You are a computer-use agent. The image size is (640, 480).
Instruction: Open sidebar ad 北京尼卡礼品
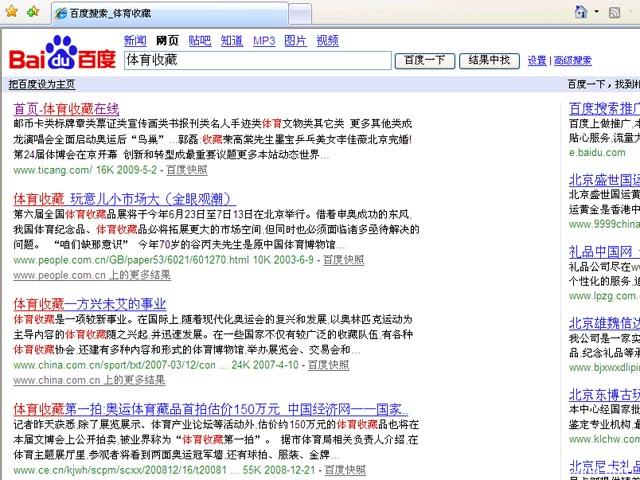604,467
